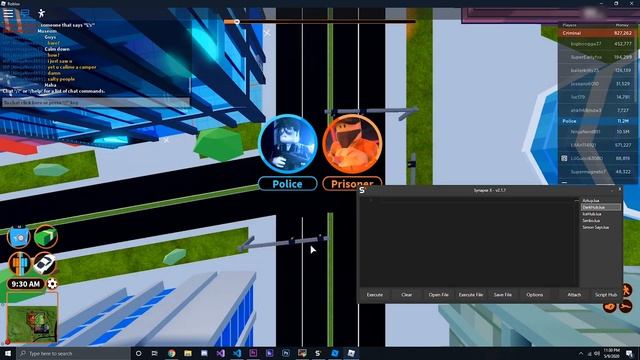Click the orange crawl action icon
The width and height of the screenshot is (640, 360).
(626, 306)
